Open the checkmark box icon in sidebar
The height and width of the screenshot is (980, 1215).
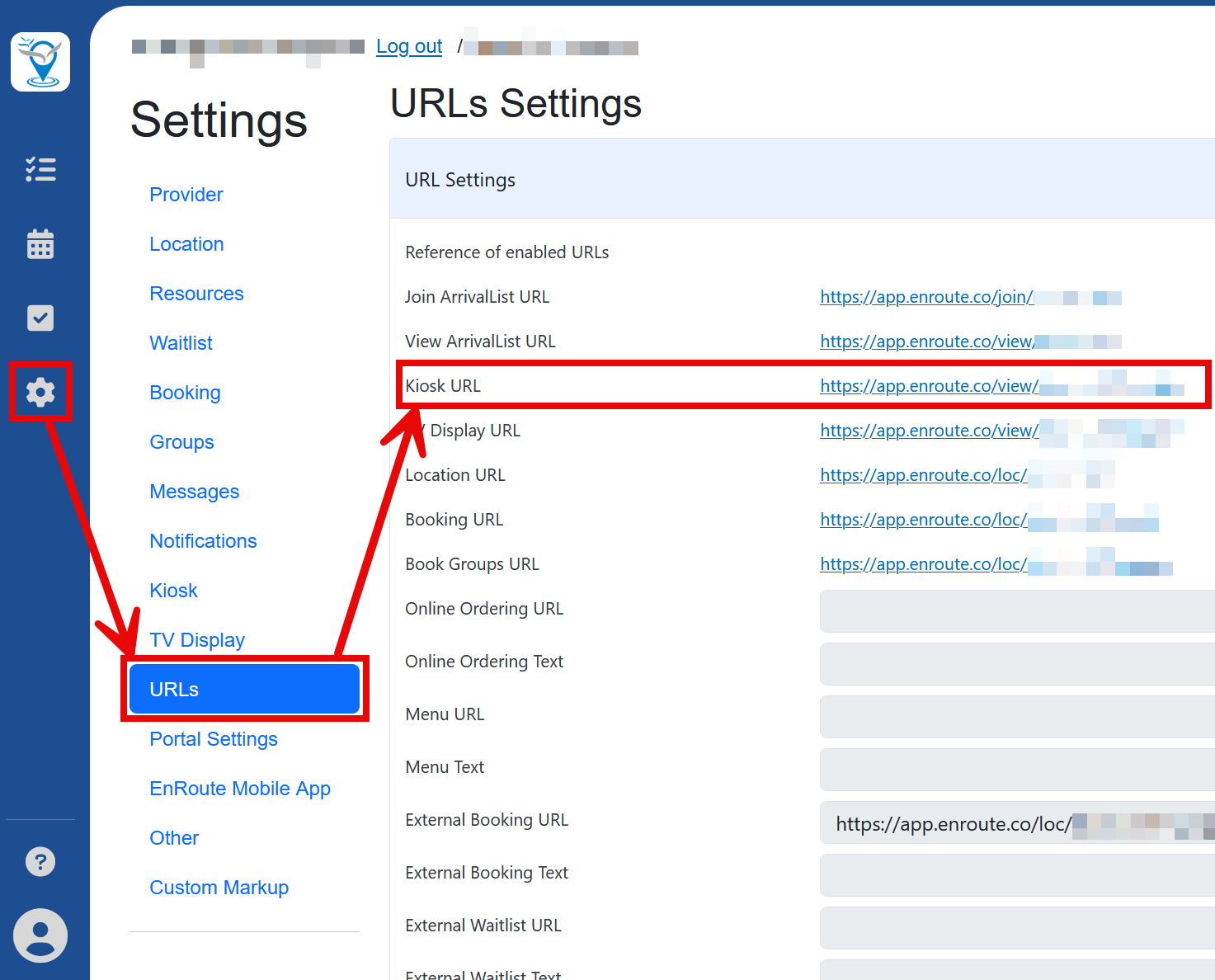pyautogui.click(x=40, y=318)
